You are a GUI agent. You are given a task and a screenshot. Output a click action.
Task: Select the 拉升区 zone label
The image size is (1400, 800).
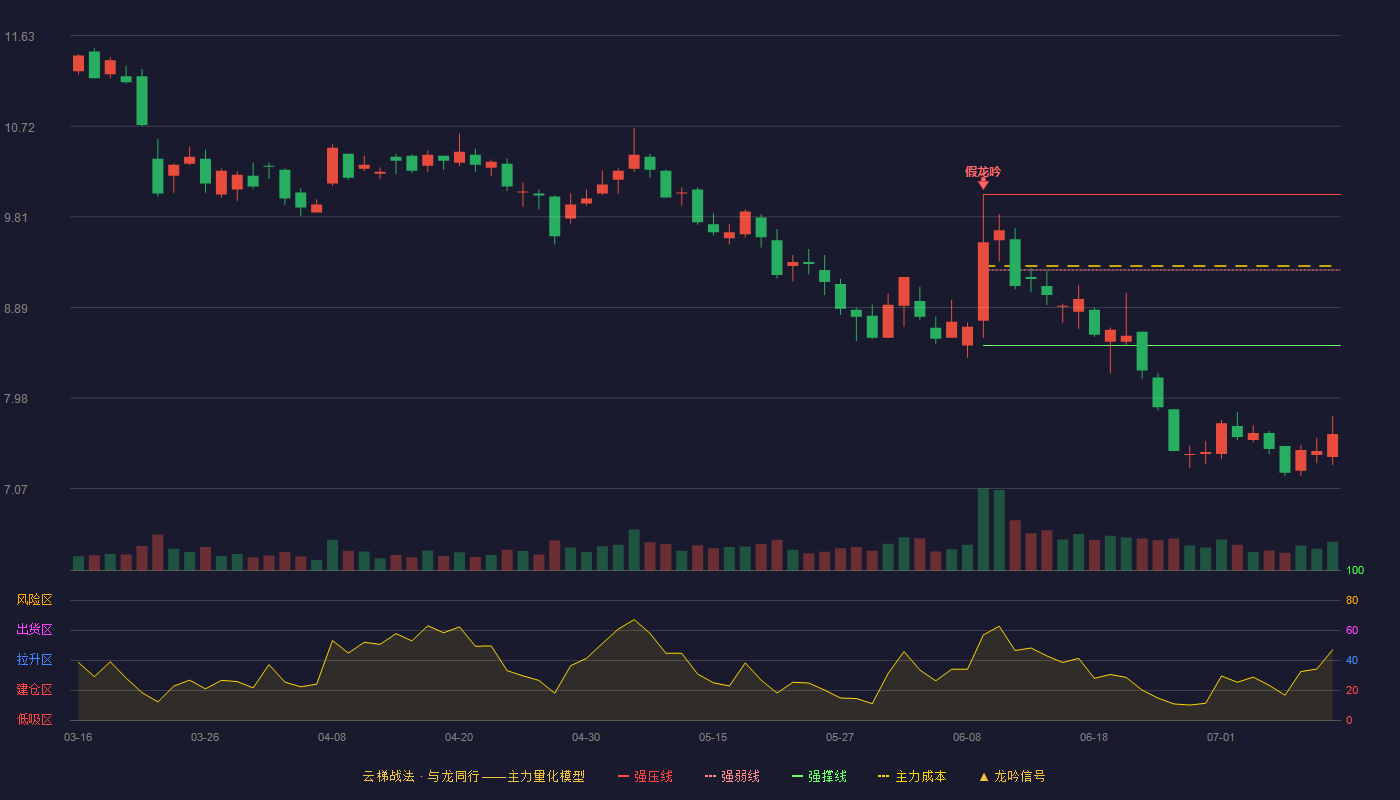[x=34, y=660]
